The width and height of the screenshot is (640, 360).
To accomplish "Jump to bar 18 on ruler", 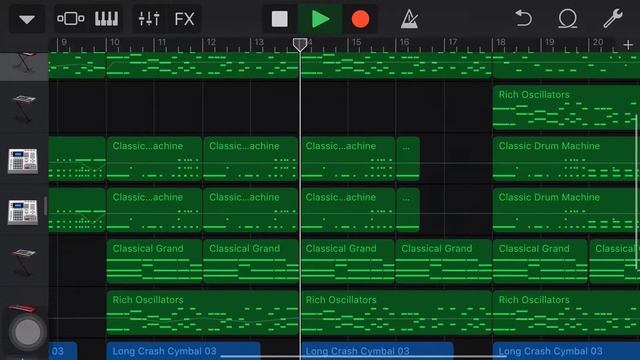I will (x=501, y=42).
